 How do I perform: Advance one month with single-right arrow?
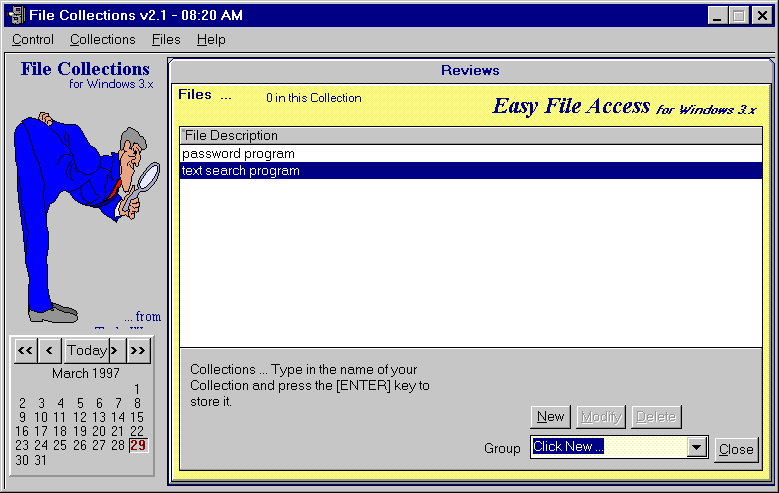tap(115, 350)
